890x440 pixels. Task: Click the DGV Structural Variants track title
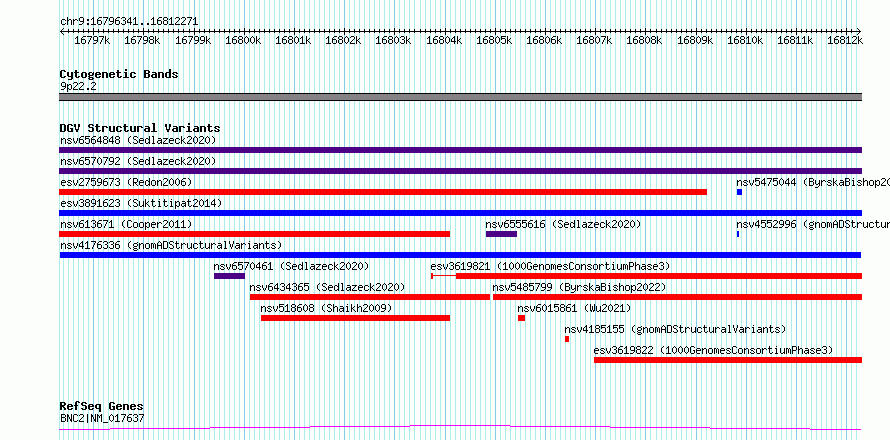[140, 128]
